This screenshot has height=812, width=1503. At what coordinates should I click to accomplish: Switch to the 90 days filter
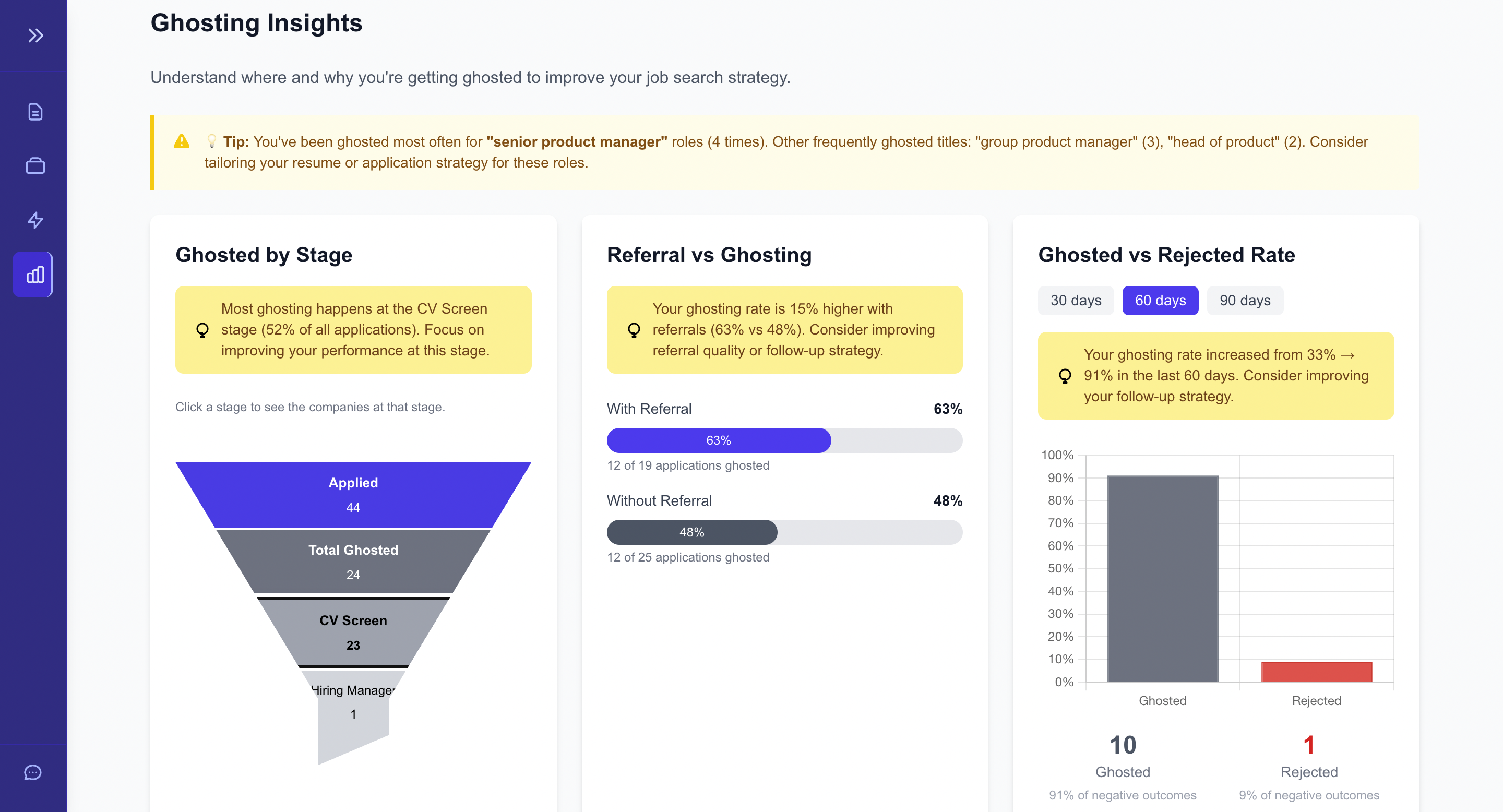(1245, 301)
